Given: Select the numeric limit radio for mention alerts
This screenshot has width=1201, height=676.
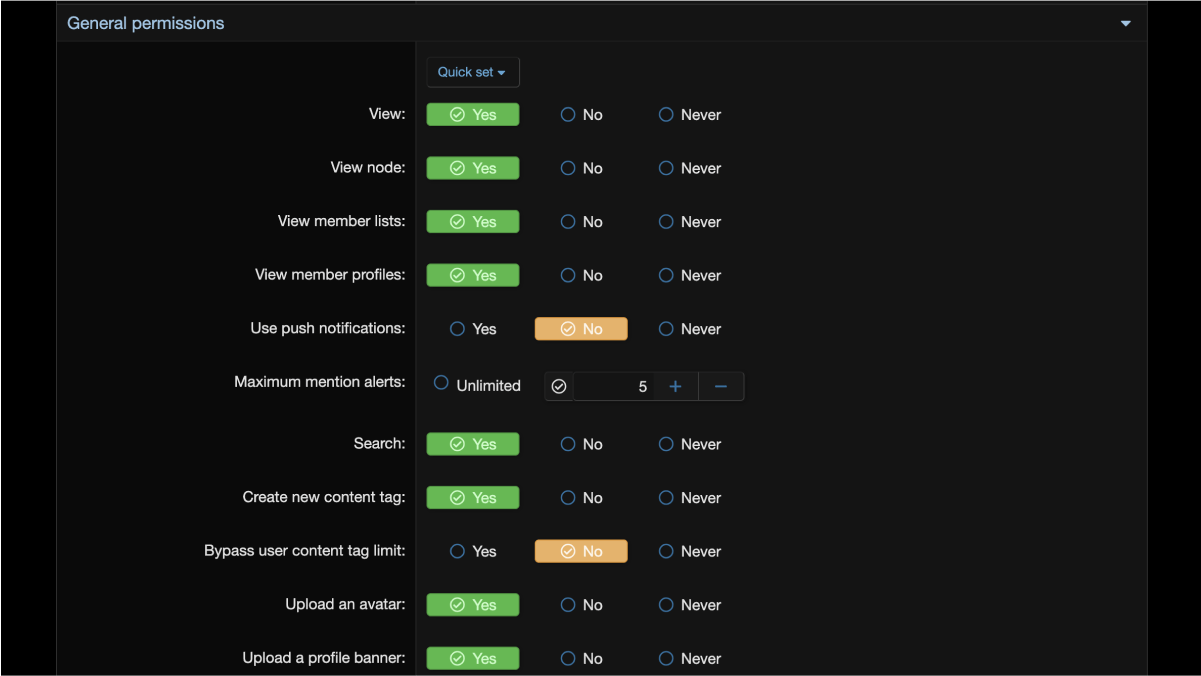Looking at the screenshot, I should pos(559,387).
